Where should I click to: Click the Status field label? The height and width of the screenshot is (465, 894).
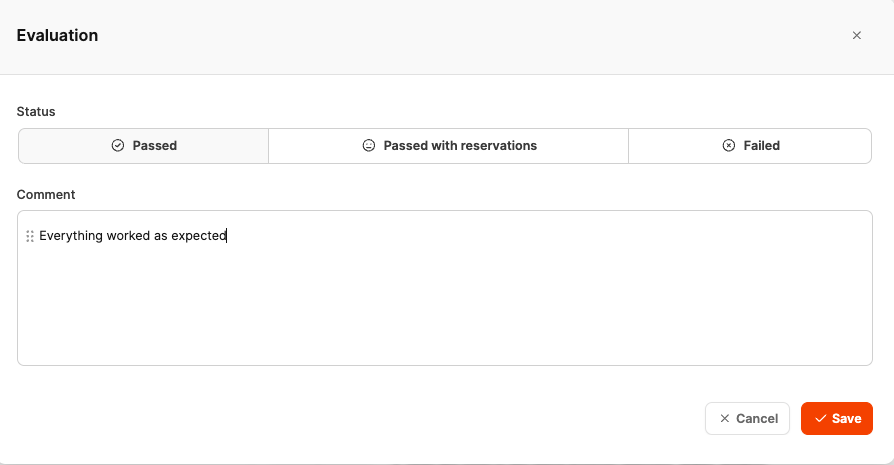36,111
